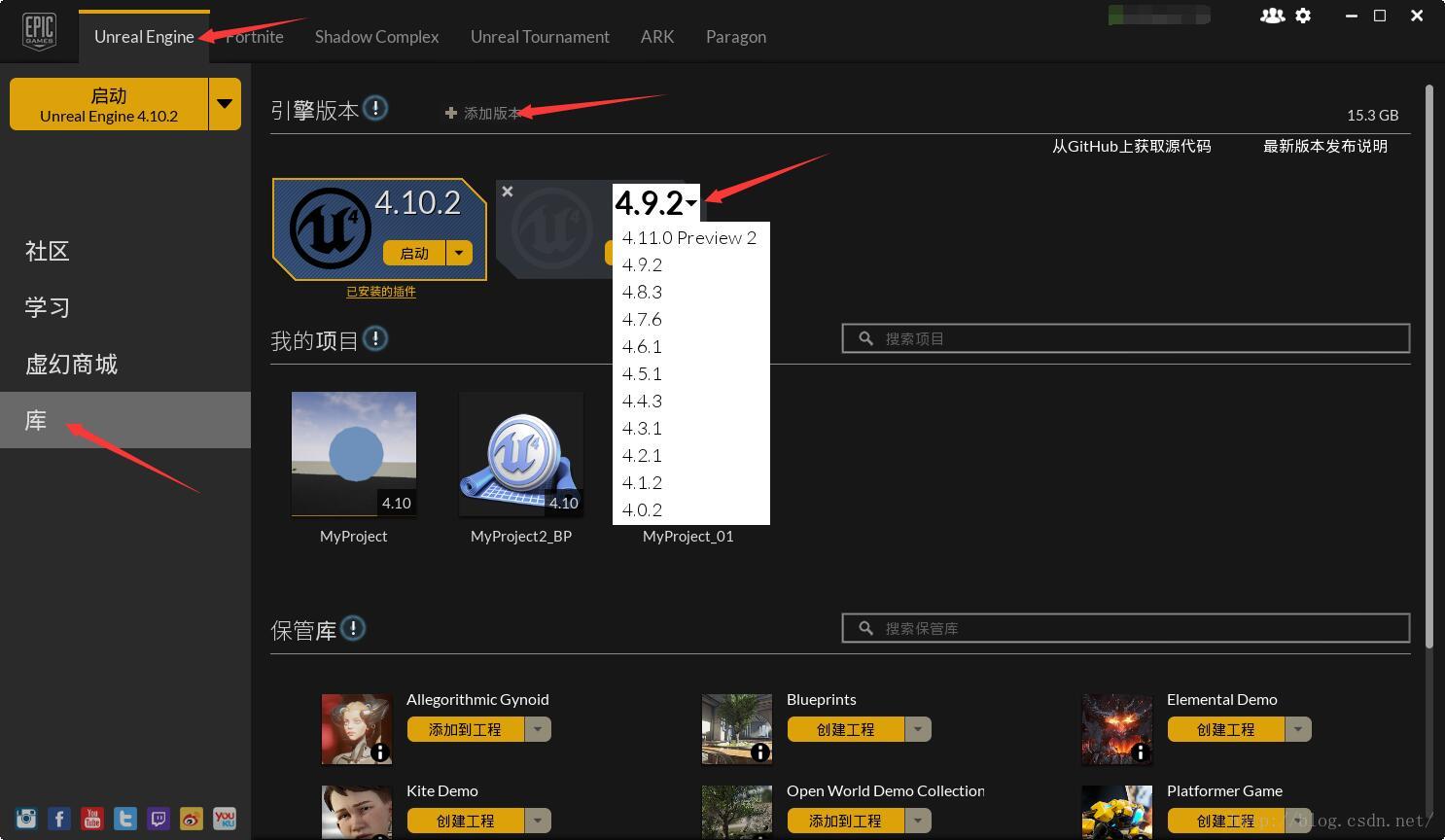Open the 库 sidebar section

pos(125,420)
